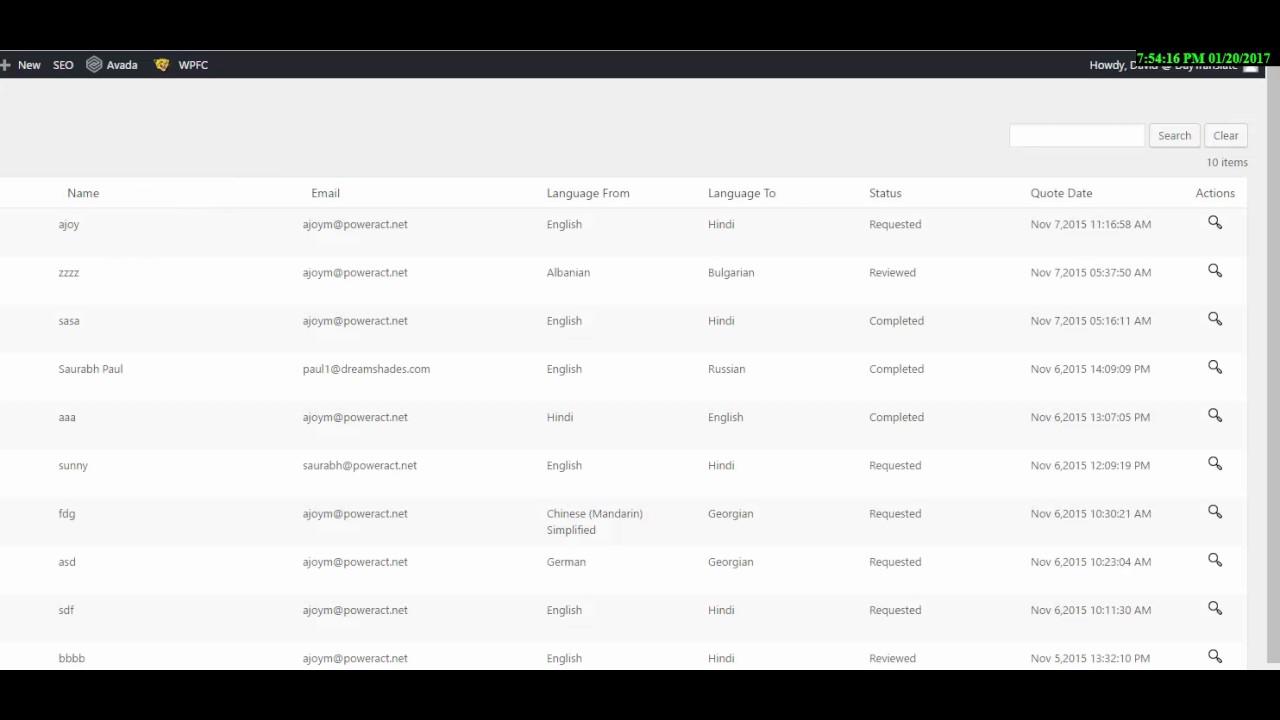Click 'Hindi' language from in aaa row

click(x=560, y=417)
